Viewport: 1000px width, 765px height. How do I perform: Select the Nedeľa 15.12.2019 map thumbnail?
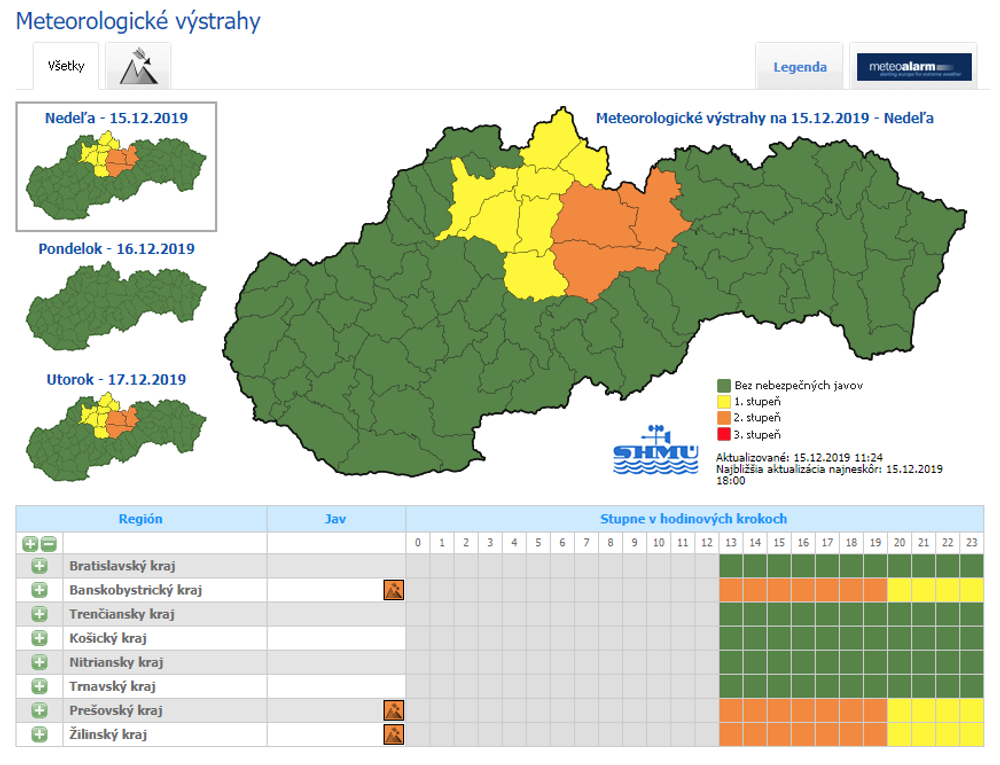click(x=116, y=165)
